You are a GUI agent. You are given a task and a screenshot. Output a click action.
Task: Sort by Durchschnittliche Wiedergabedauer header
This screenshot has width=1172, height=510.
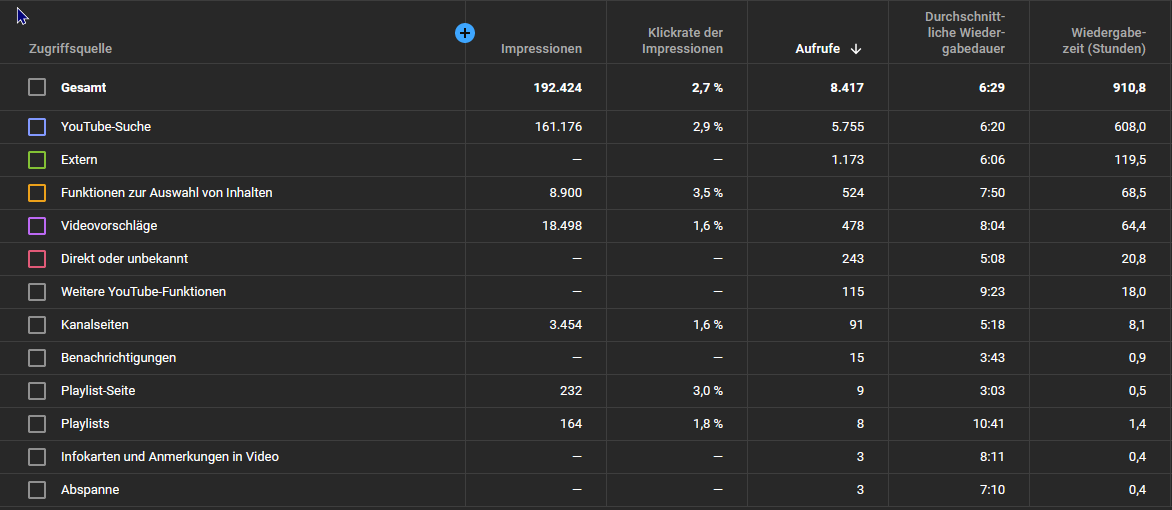coord(964,33)
